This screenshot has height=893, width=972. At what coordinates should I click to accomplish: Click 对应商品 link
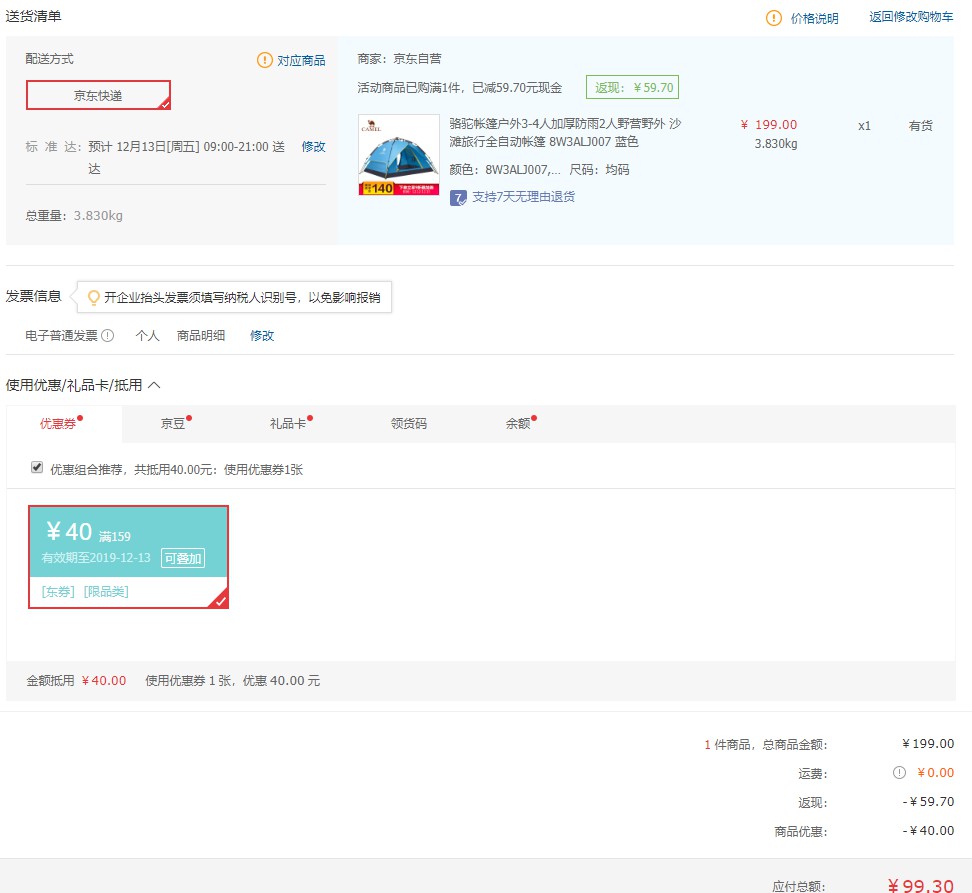coord(301,61)
